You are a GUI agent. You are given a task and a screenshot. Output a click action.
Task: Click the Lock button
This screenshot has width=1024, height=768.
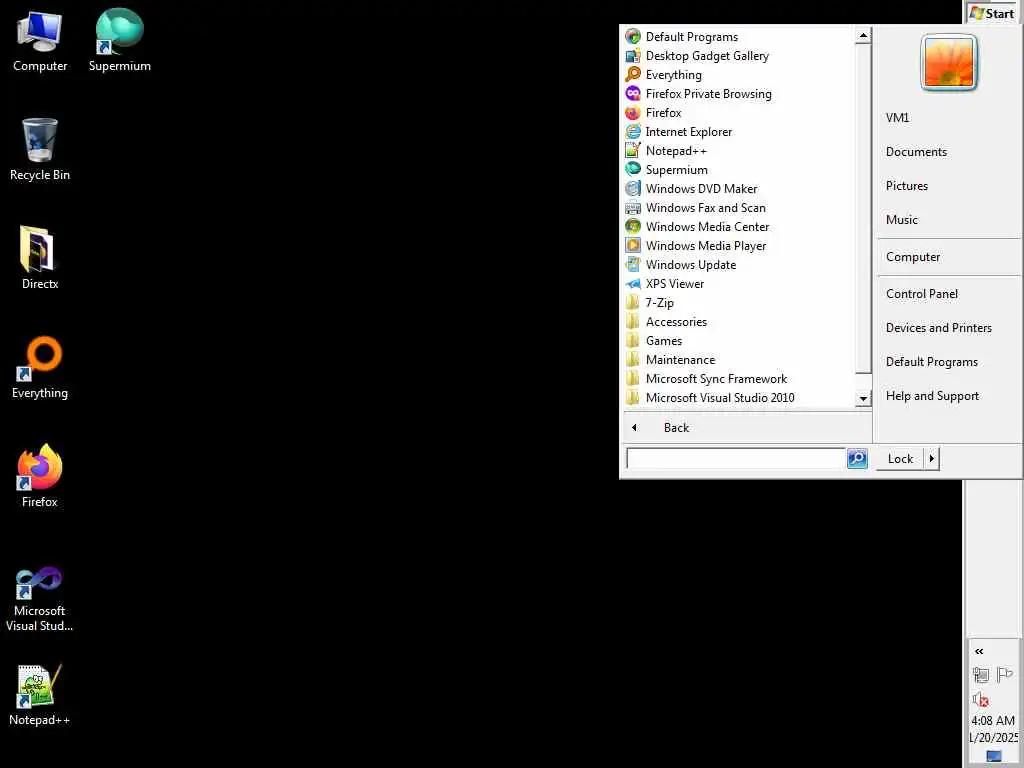[900, 458]
